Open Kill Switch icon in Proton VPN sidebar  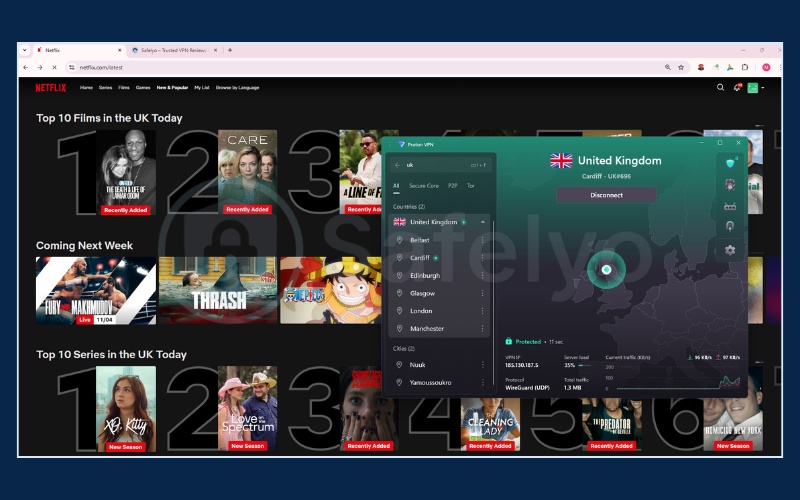(730, 185)
